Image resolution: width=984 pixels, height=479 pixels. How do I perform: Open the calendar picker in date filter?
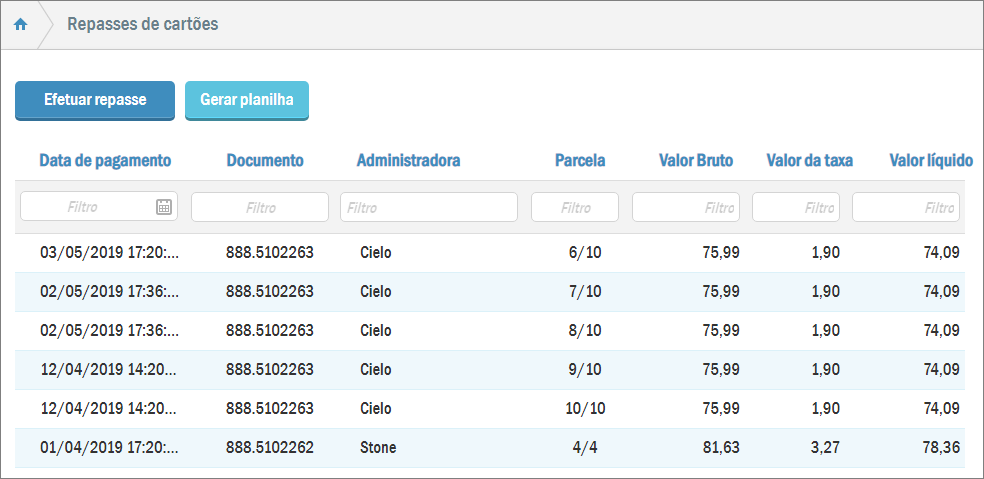(x=164, y=207)
